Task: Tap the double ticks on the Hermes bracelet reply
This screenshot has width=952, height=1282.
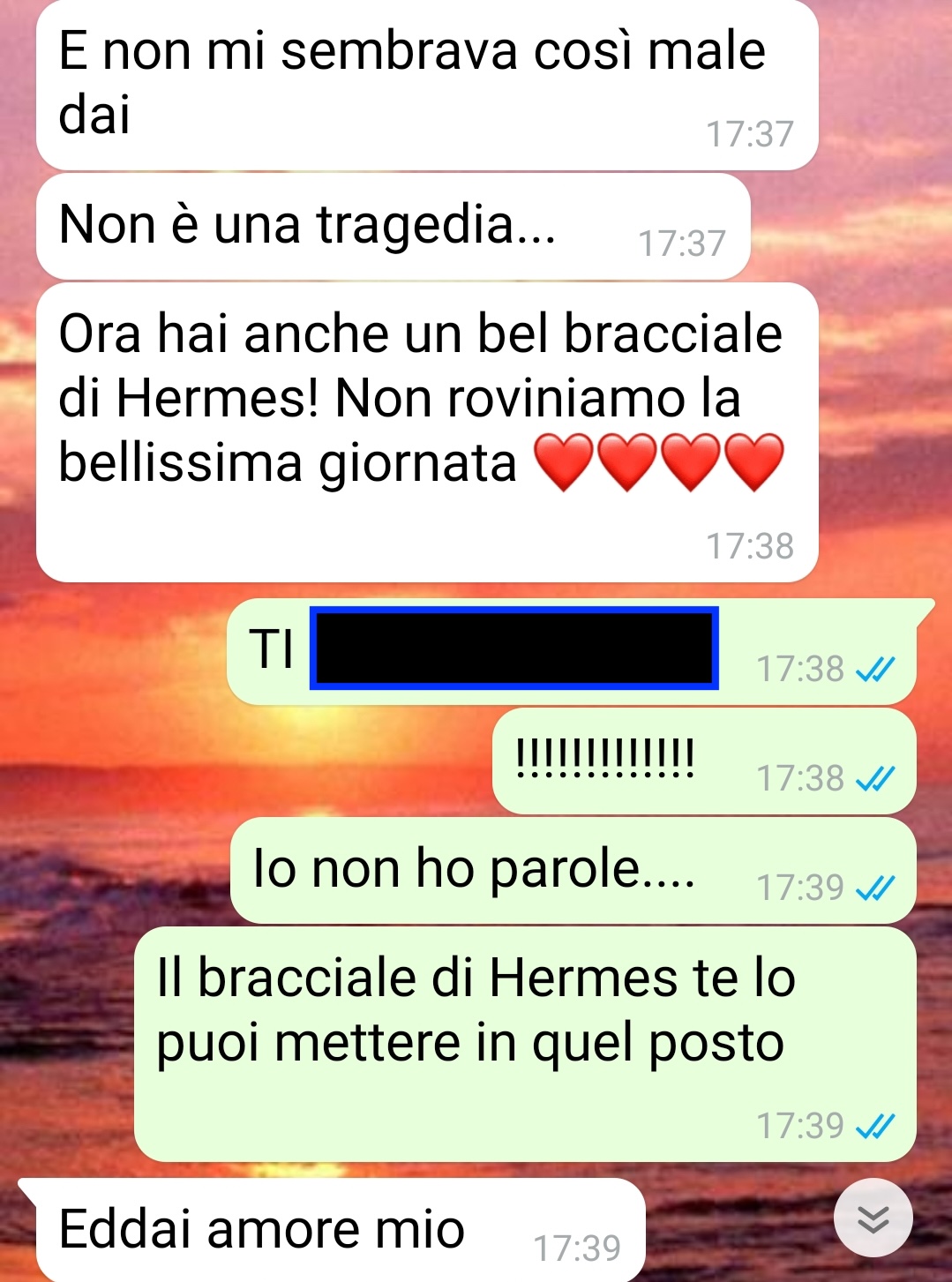Action: pyautogui.click(x=876, y=1127)
